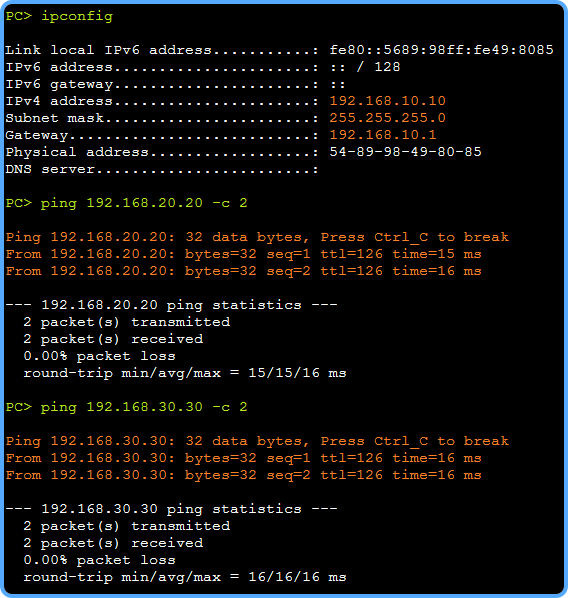
Task: Click the ping 192.168.20.20 -c 2 command
Action: coord(126,203)
